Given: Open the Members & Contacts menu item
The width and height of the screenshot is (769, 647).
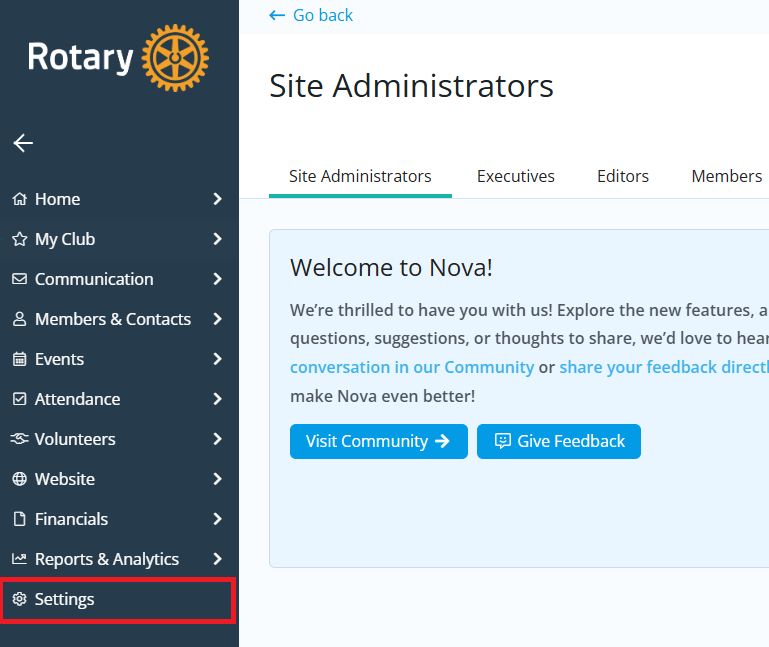Looking at the screenshot, I should coord(118,319).
